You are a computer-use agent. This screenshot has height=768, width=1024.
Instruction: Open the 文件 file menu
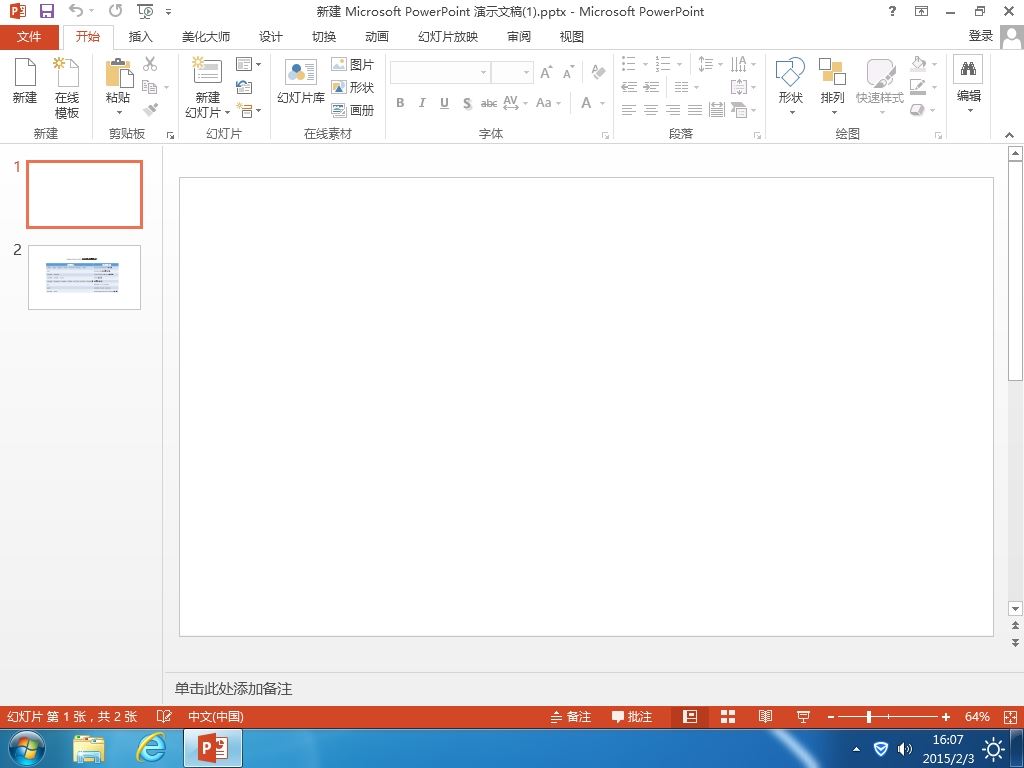click(x=29, y=37)
